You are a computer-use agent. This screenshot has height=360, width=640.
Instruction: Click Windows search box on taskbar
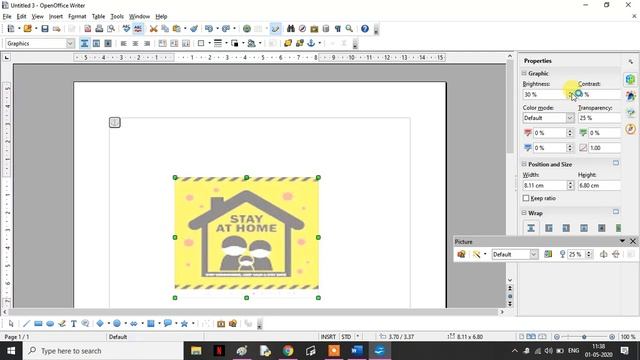pos(104,351)
